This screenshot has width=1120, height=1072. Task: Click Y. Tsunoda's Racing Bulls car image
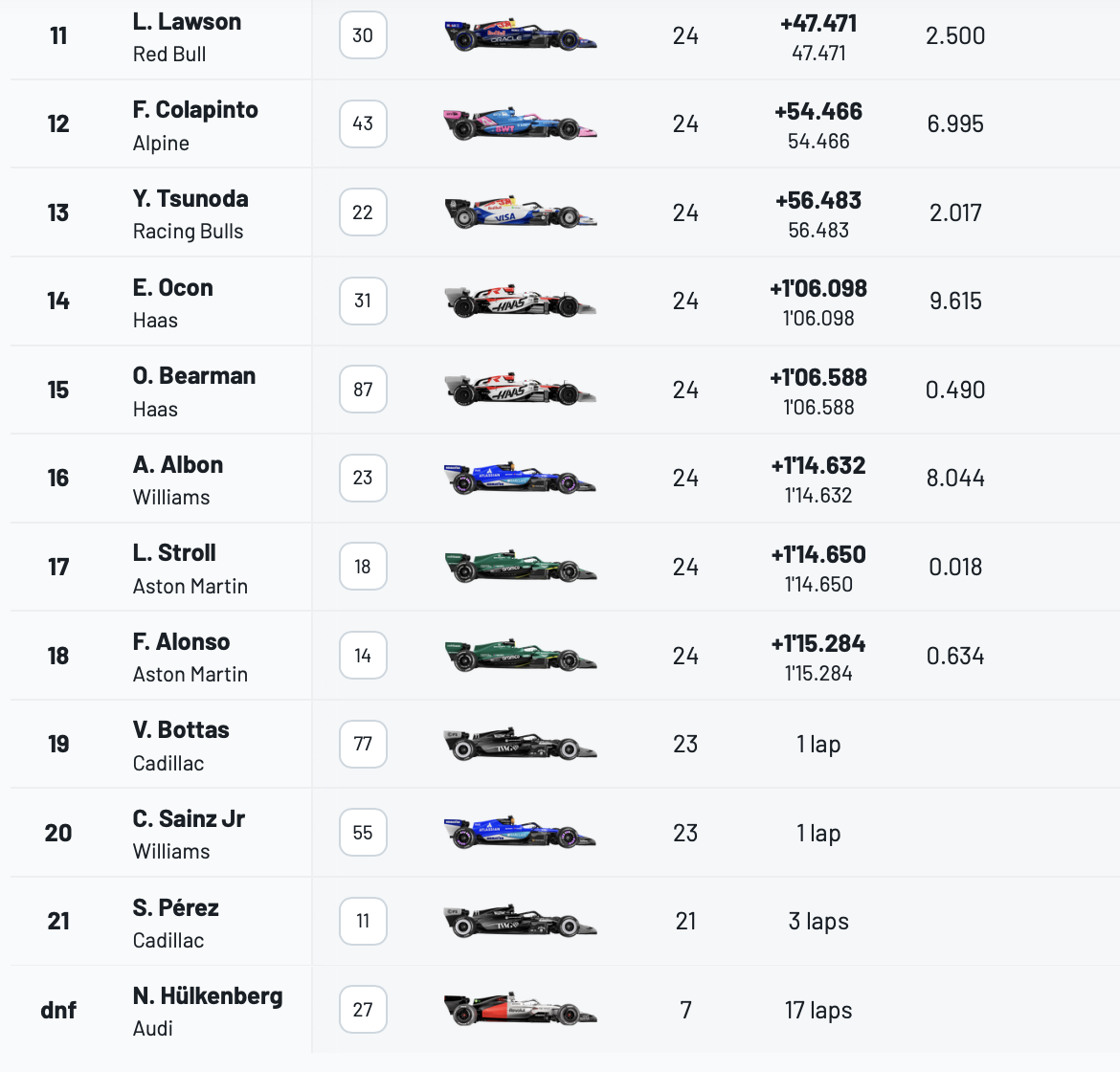point(520,212)
